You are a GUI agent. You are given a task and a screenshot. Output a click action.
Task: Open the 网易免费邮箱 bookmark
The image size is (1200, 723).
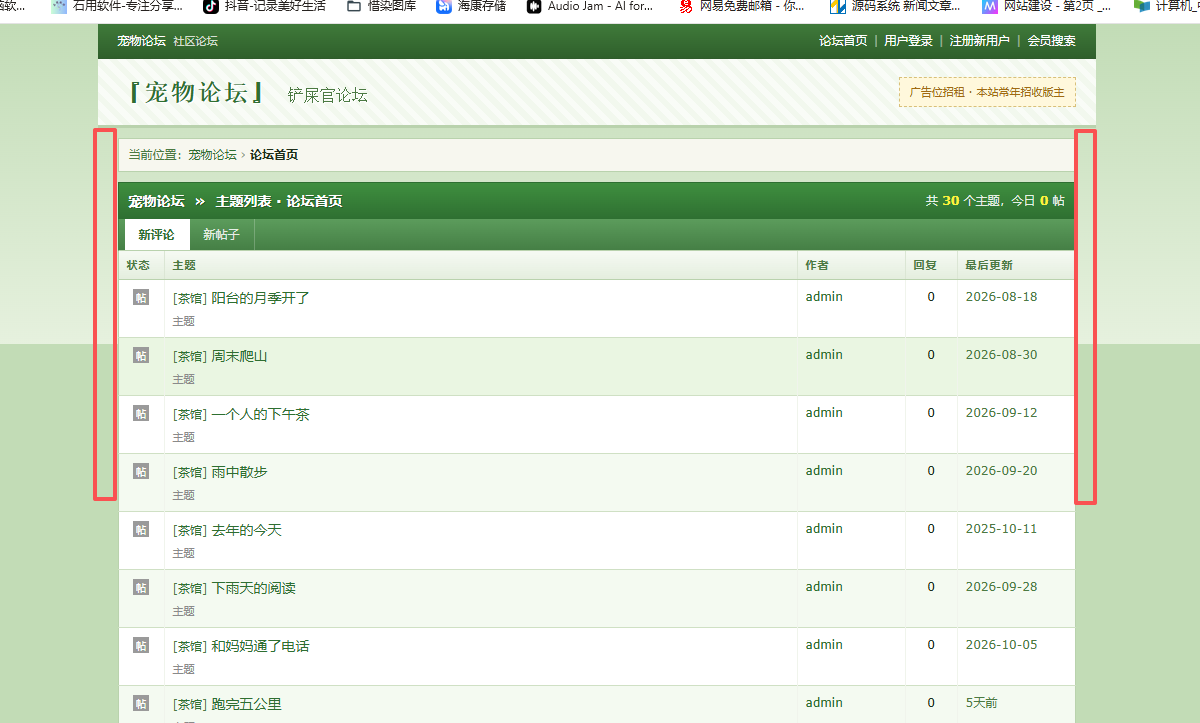pyautogui.click(x=742, y=6)
